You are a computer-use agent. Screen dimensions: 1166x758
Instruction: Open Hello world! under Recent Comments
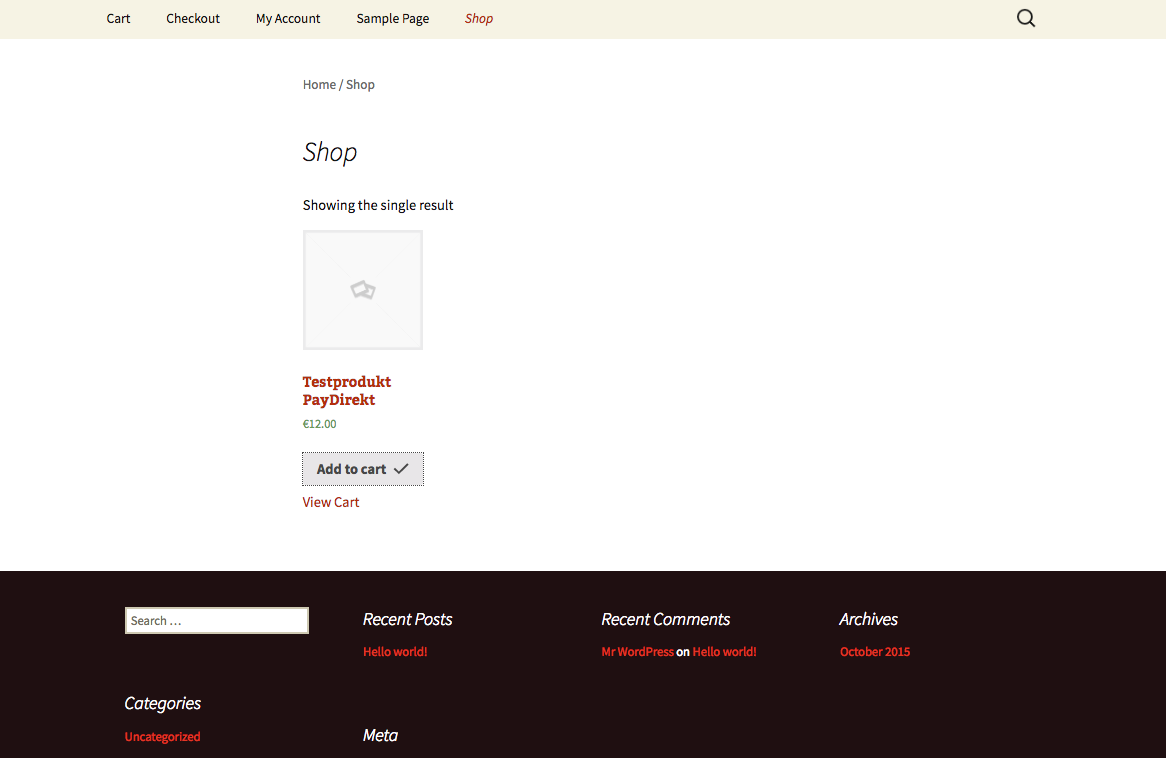point(724,652)
